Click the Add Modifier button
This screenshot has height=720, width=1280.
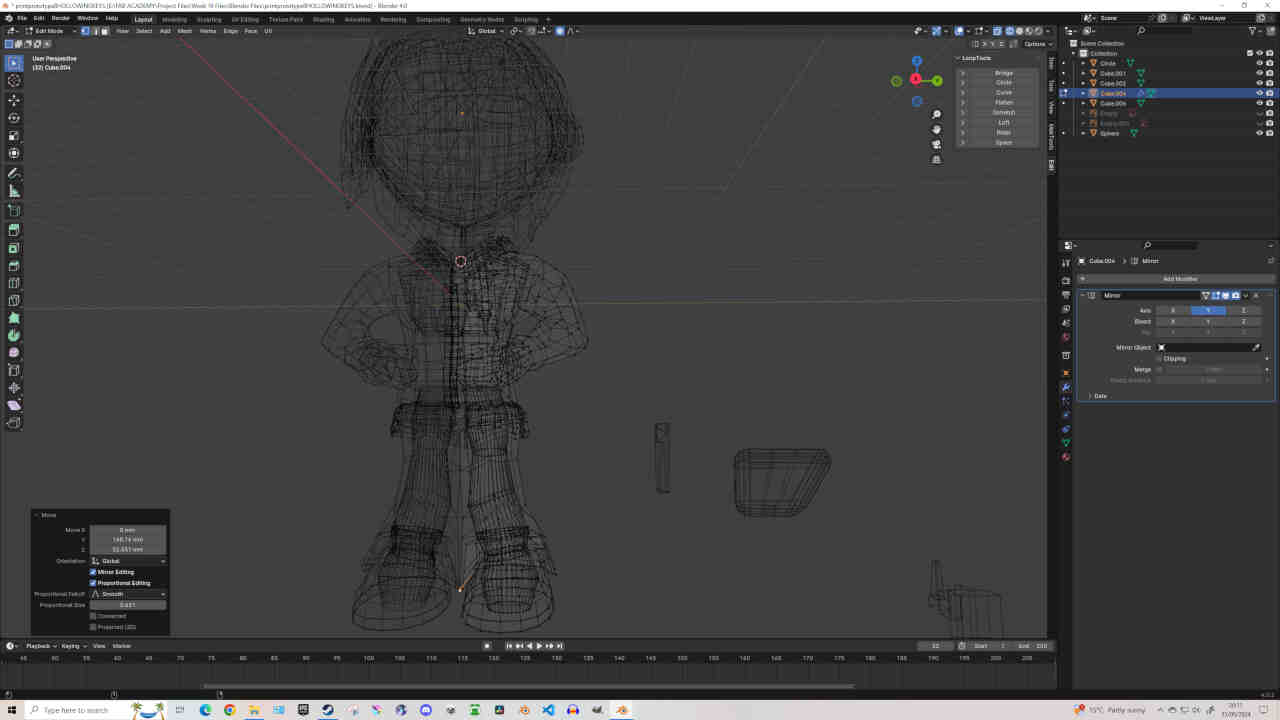click(1179, 279)
